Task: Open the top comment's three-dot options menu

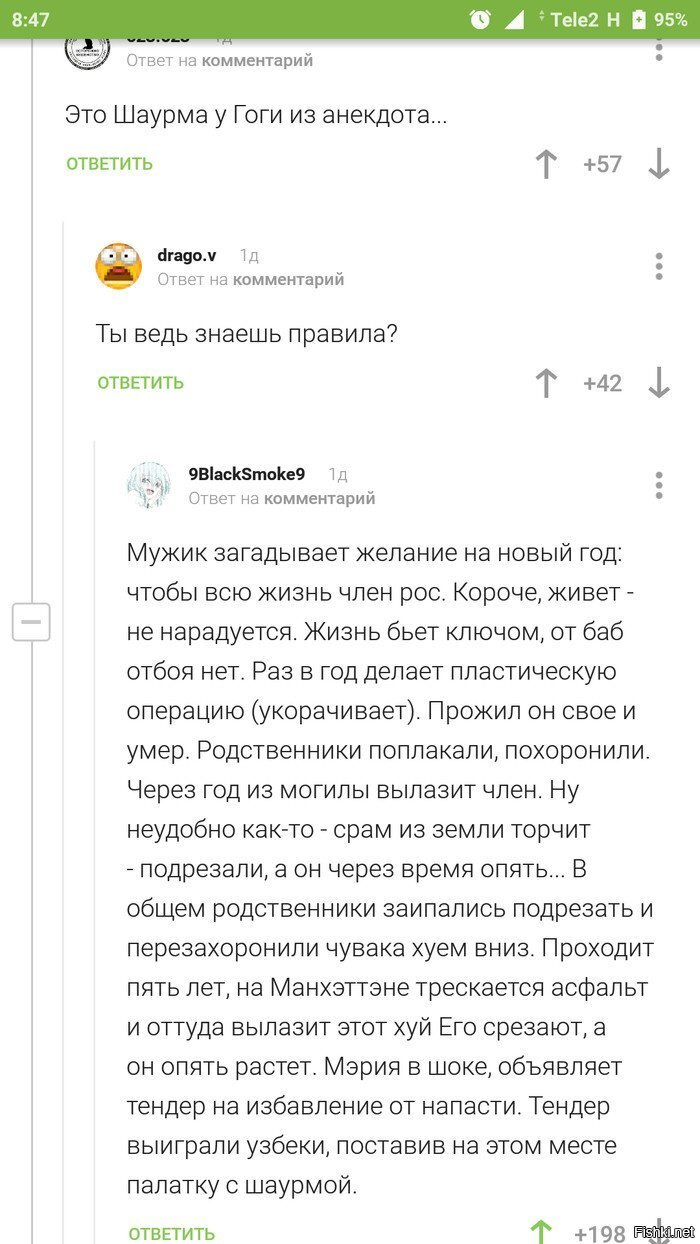Action: (x=658, y=47)
